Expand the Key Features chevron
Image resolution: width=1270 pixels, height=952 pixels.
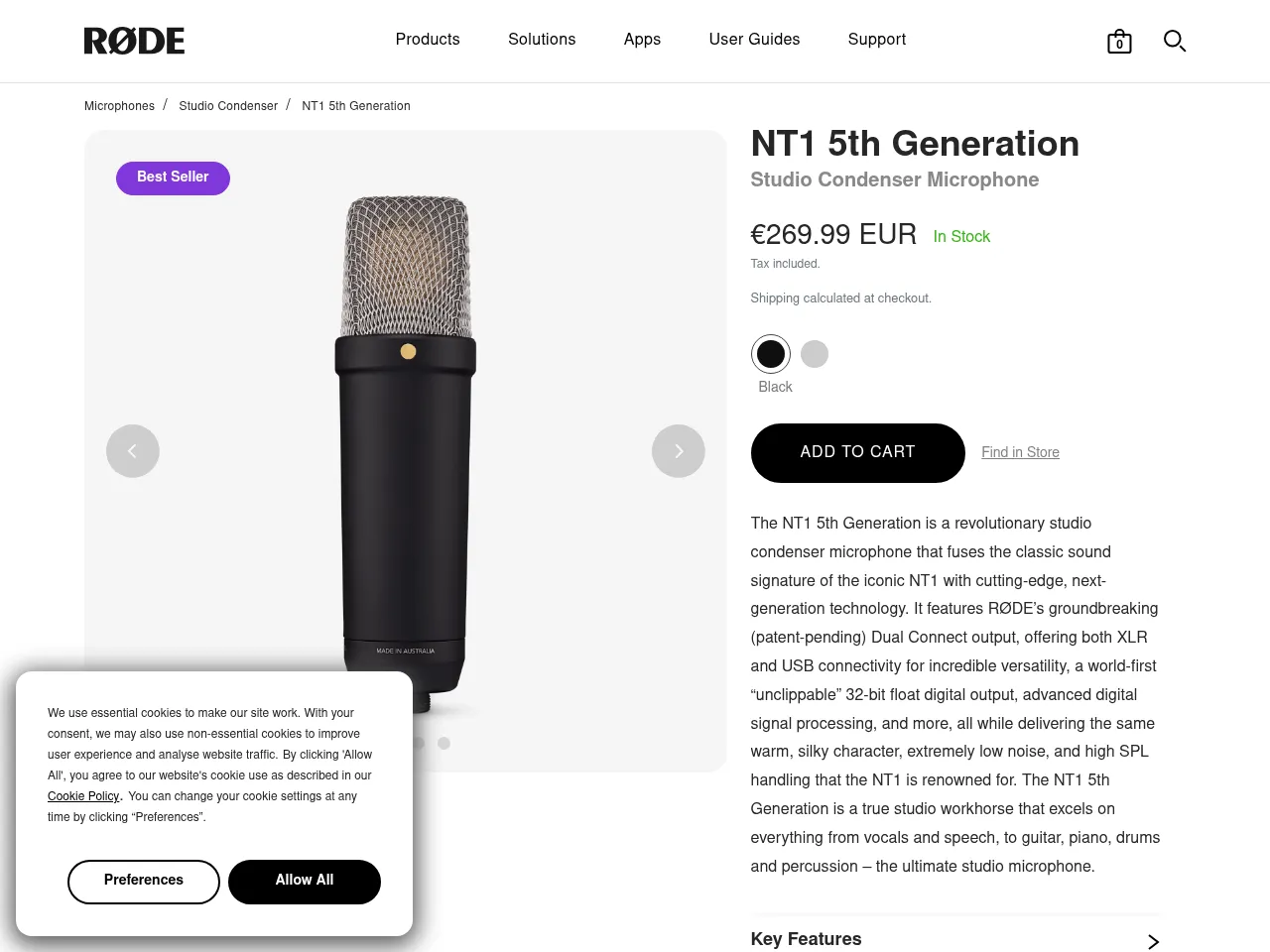click(x=1153, y=941)
